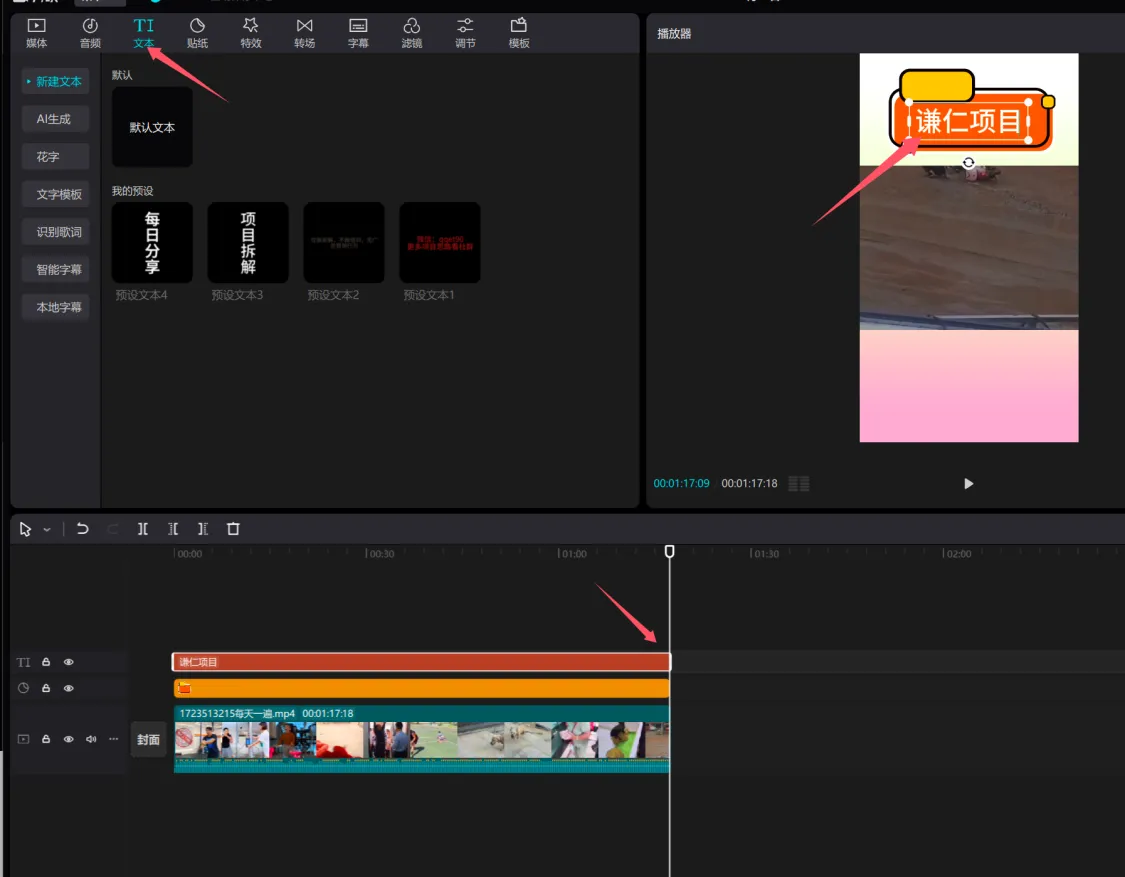The width and height of the screenshot is (1125, 877).
Task: Switch to the 音频 audio tab
Action: [x=90, y=32]
